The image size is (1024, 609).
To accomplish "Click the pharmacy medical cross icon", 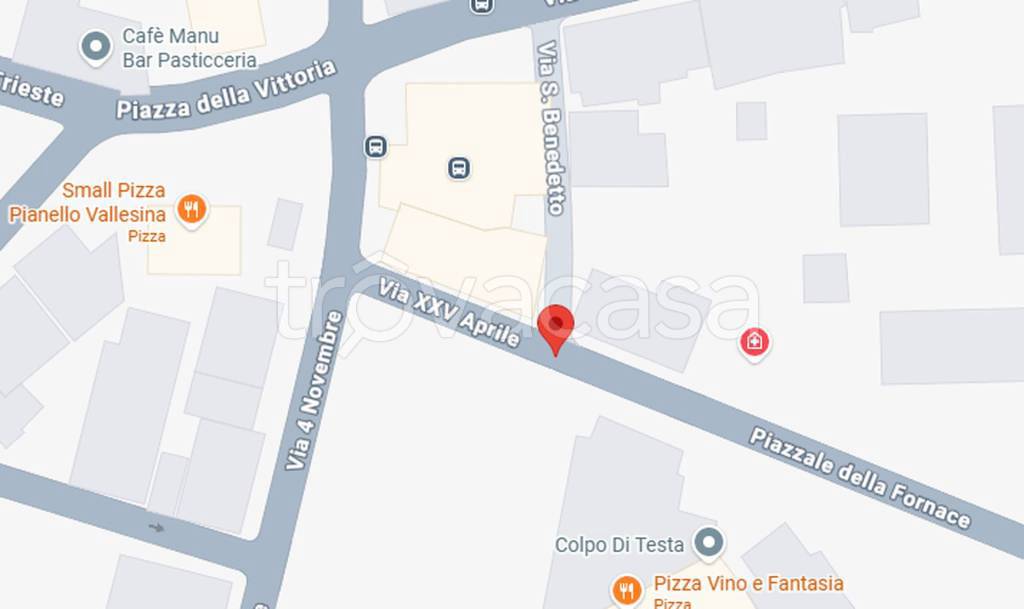I will [x=754, y=342].
